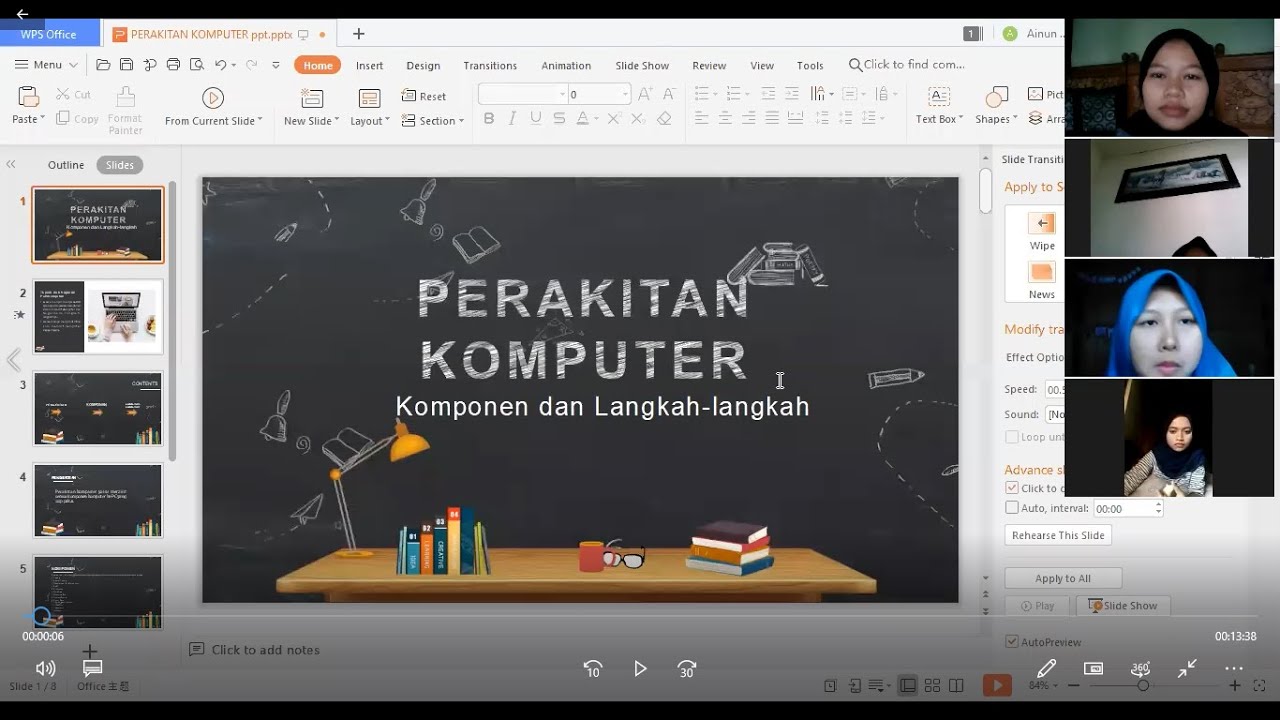The height and width of the screenshot is (720, 1280).
Task: Open the Outline pane tab
Action: pyautogui.click(x=66, y=165)
